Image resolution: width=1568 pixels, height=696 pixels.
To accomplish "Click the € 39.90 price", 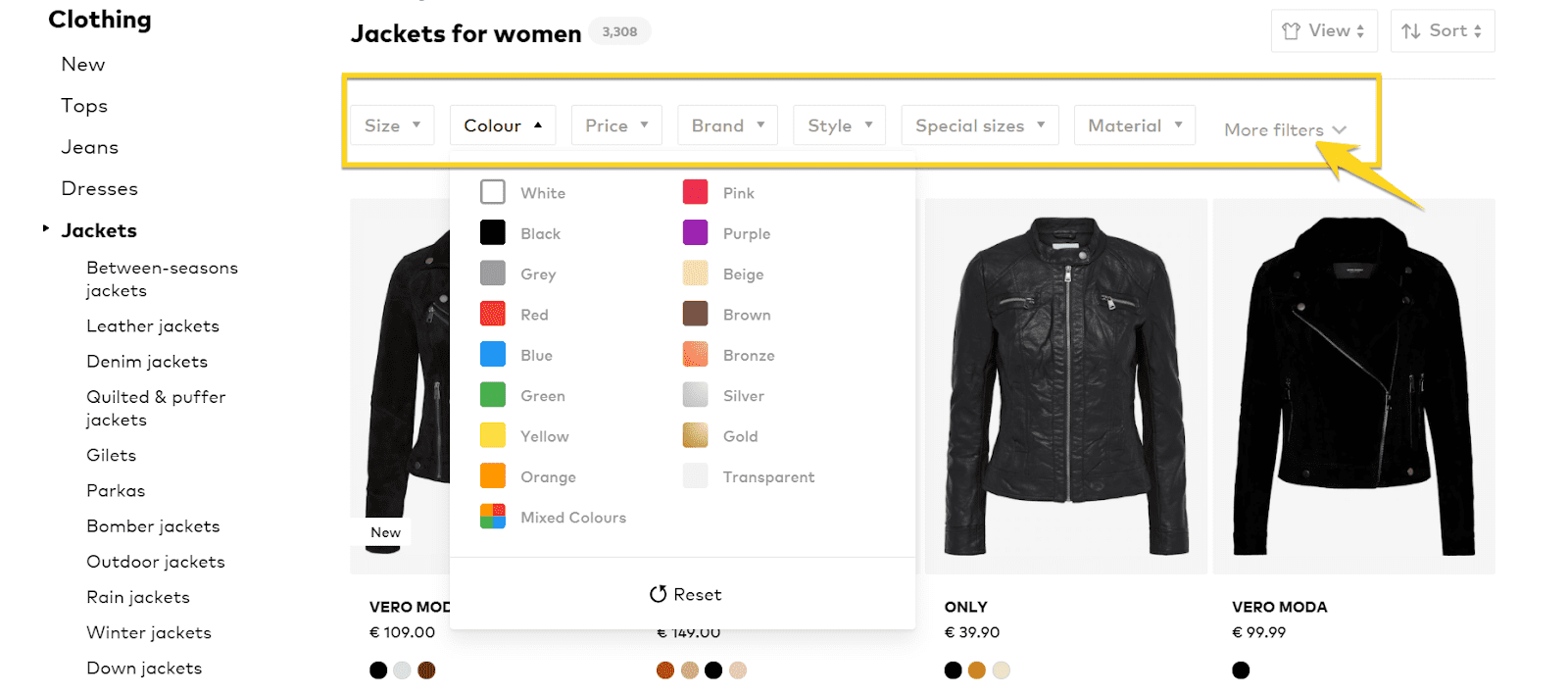I will pyautogui.click(x=972, y=632).
